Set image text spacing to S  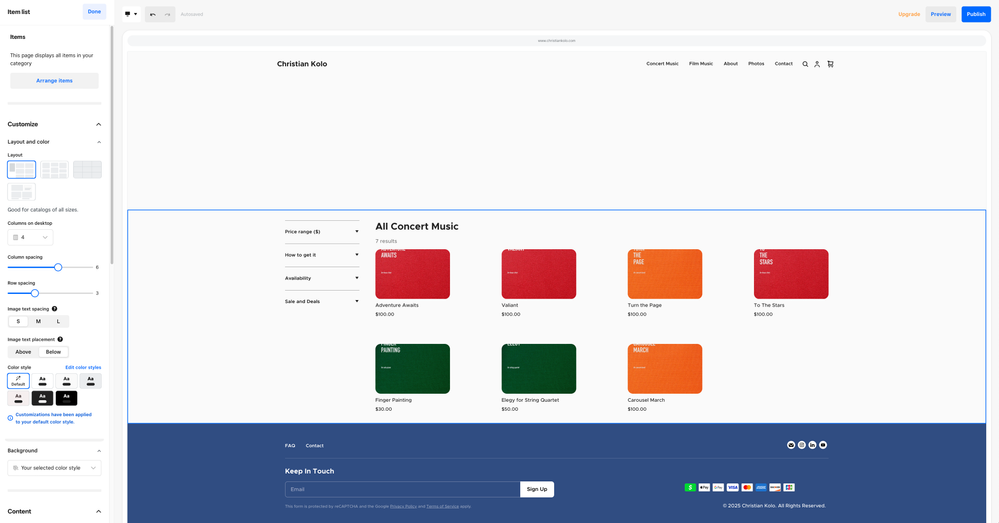click(18, 321)
